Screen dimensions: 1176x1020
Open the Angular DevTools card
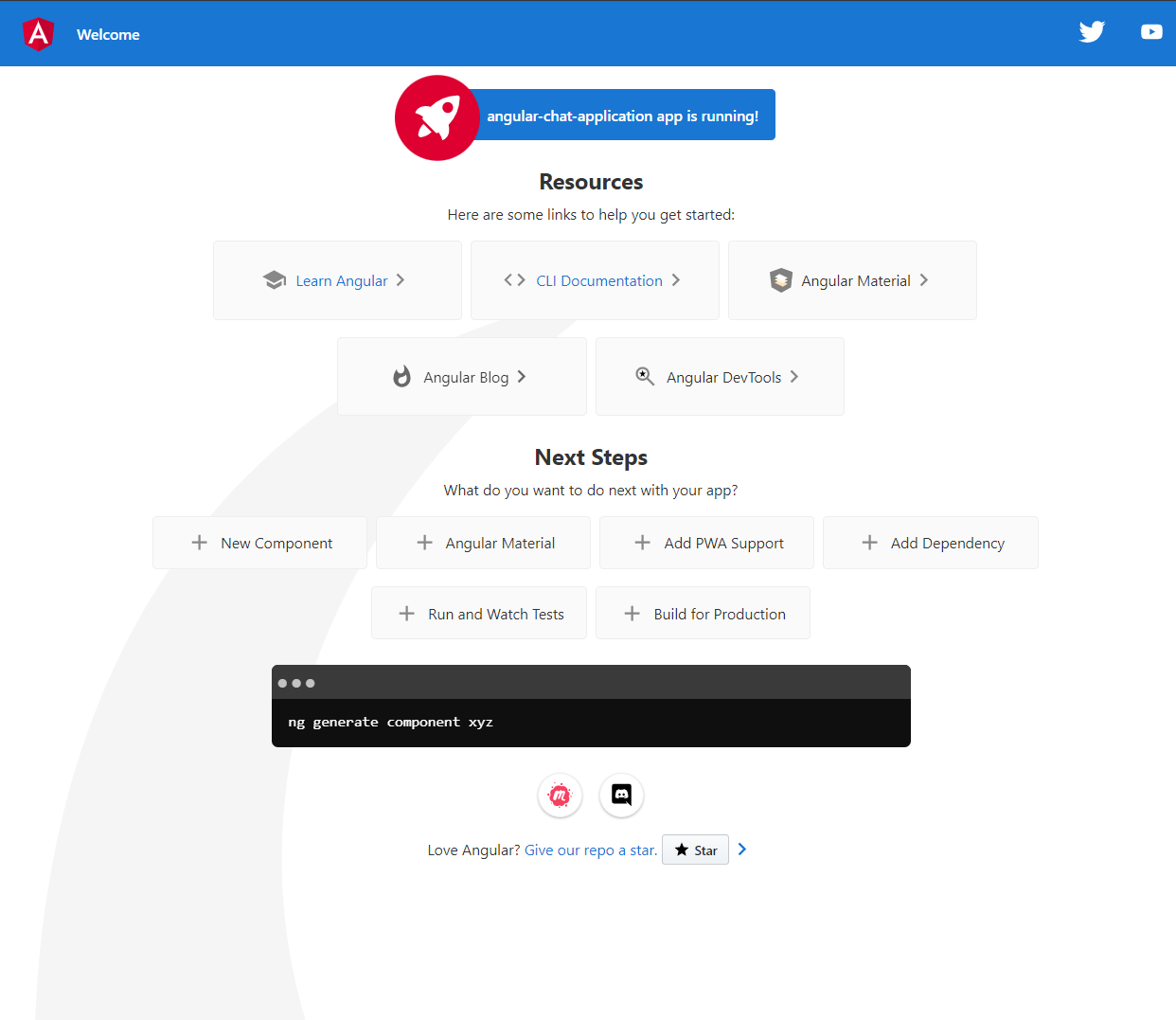tap(720, 377)
